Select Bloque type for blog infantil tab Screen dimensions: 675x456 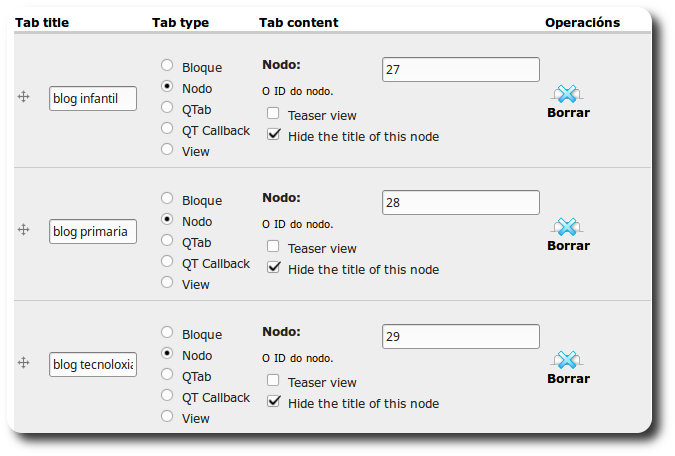pyautogui.click(x=167, y=66)
